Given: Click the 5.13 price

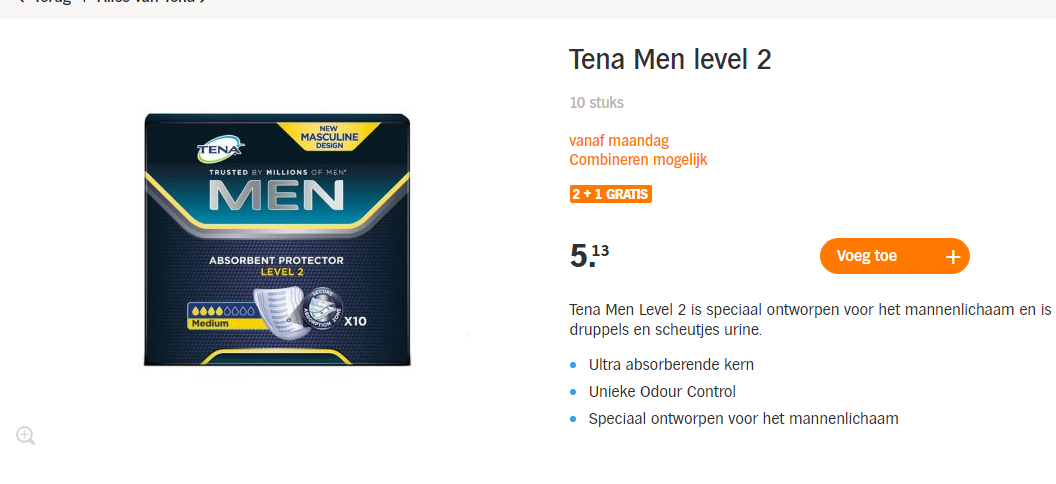Looking at the screenshot, I should [x=589, y=256].
